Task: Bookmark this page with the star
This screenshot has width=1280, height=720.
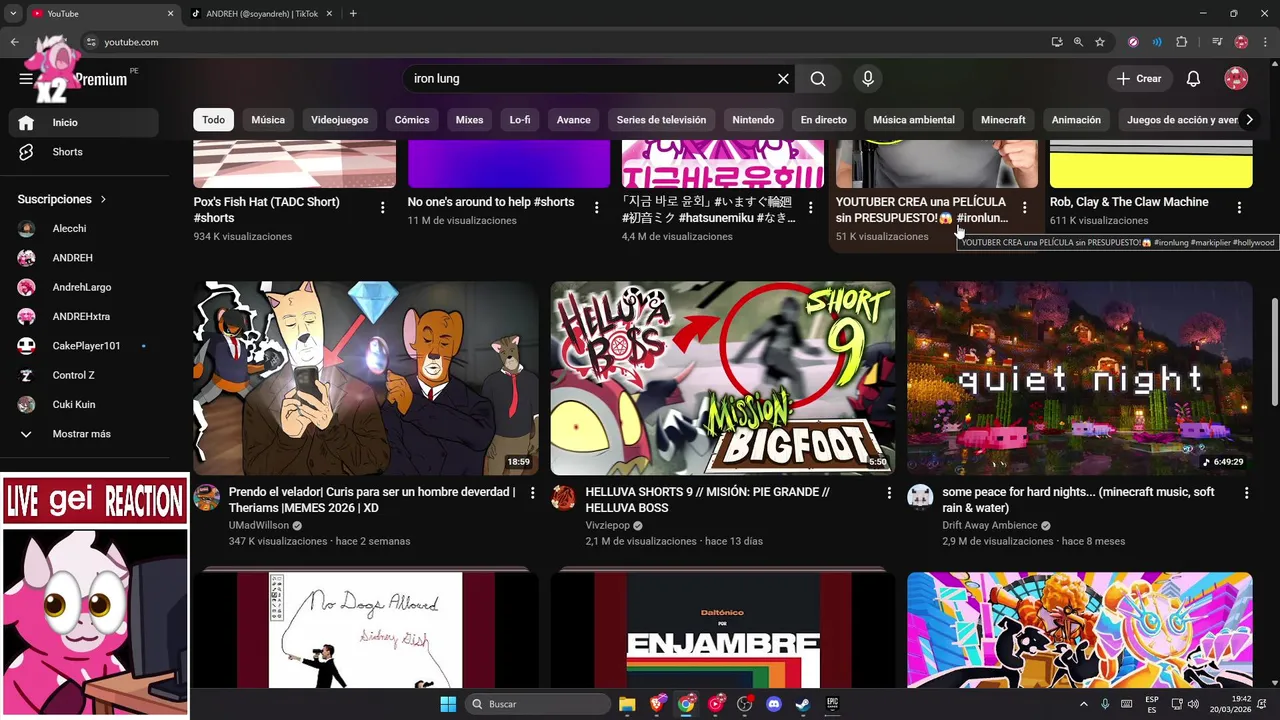Action: click(x=1100, y=42)
